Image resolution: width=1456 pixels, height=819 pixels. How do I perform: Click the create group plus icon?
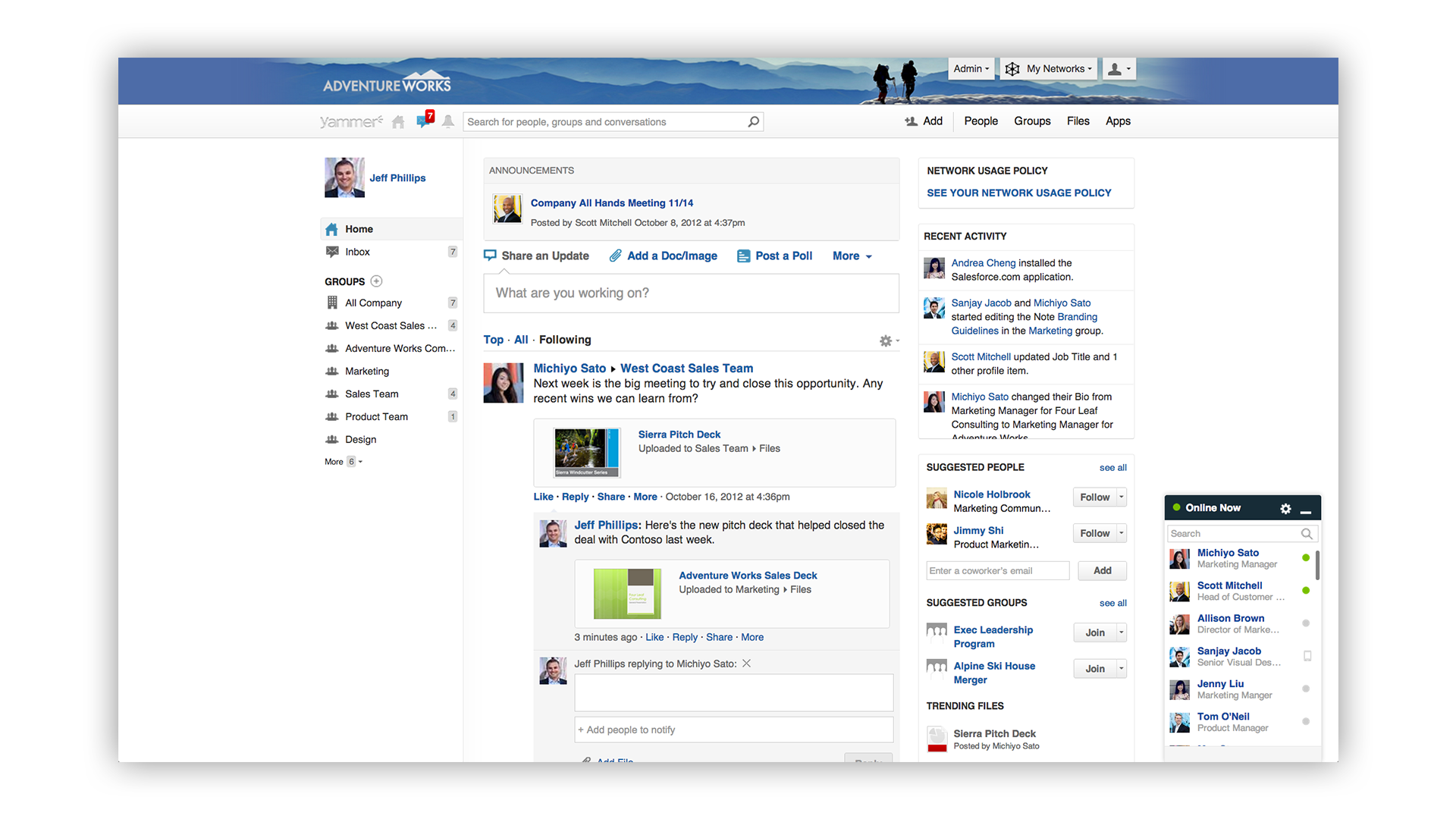(376, 281)
